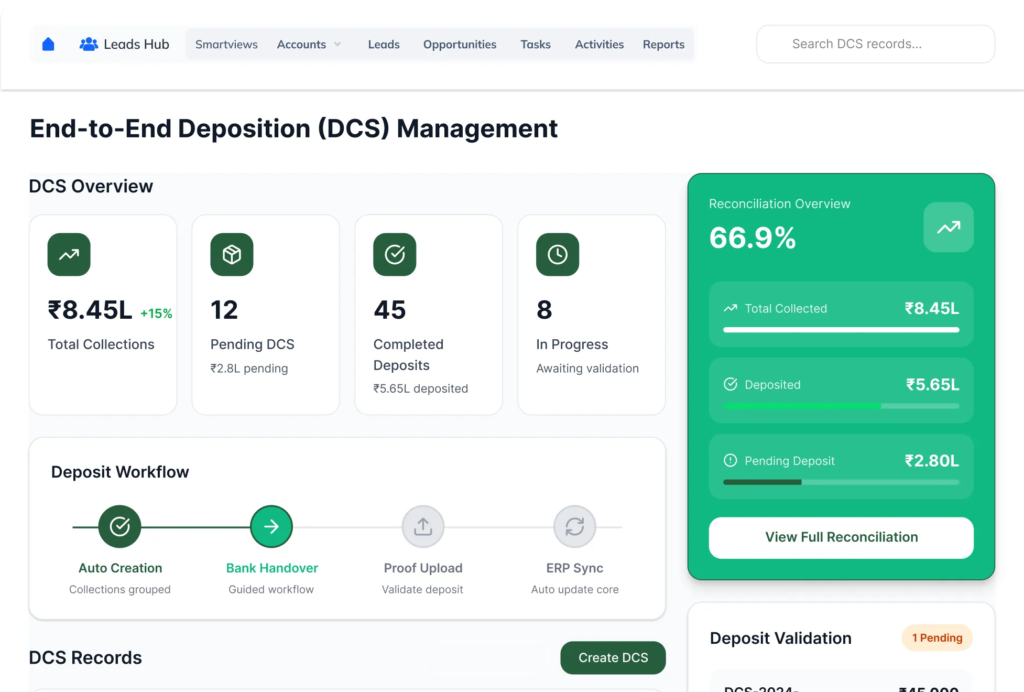Image resolution: width=1024 pixels, height=692 pixels.
Task: Click the Completed Deposits count 45
Action: tap(389, 310)
